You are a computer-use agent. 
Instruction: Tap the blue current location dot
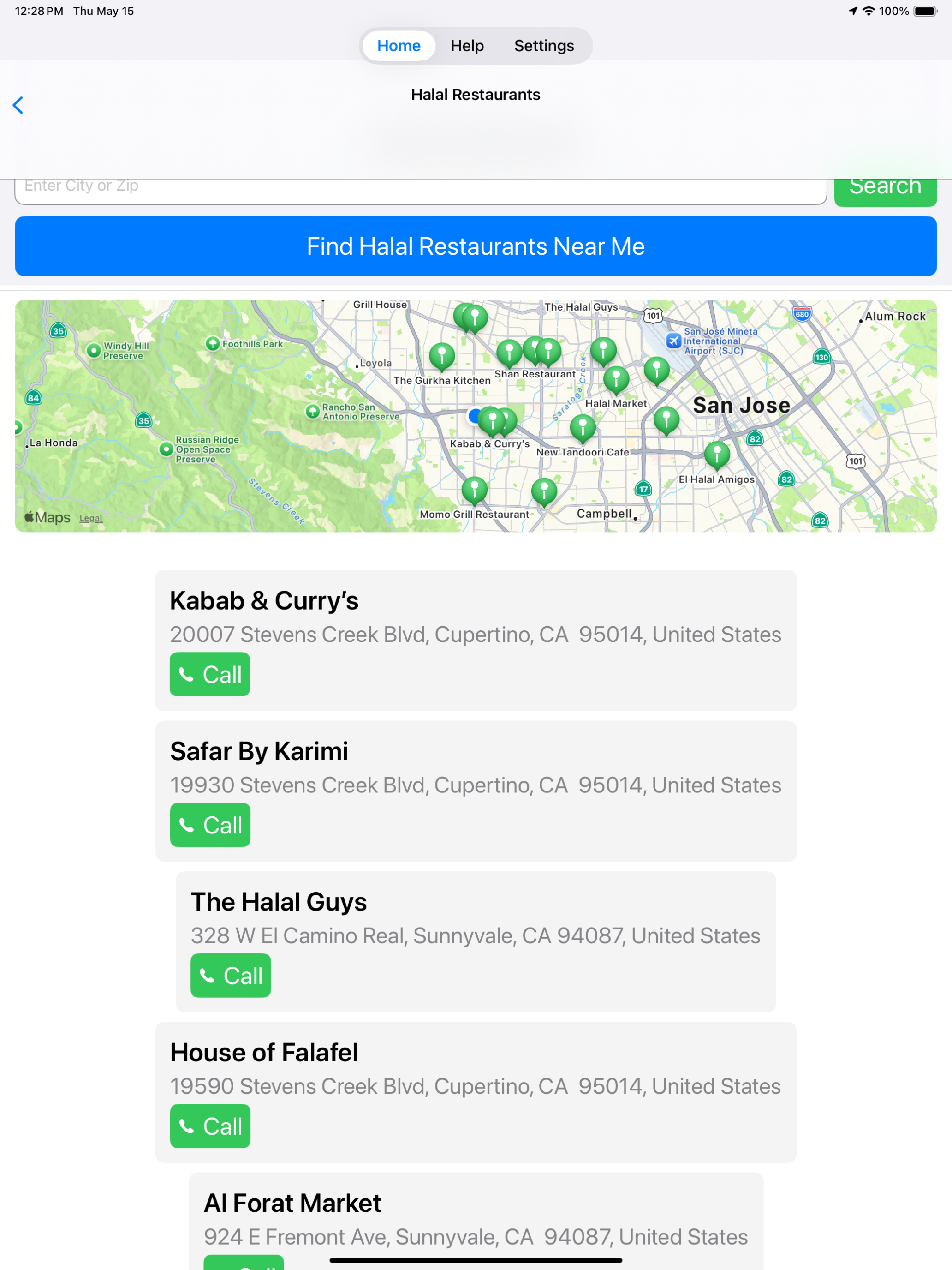click(x=474, y=416)
